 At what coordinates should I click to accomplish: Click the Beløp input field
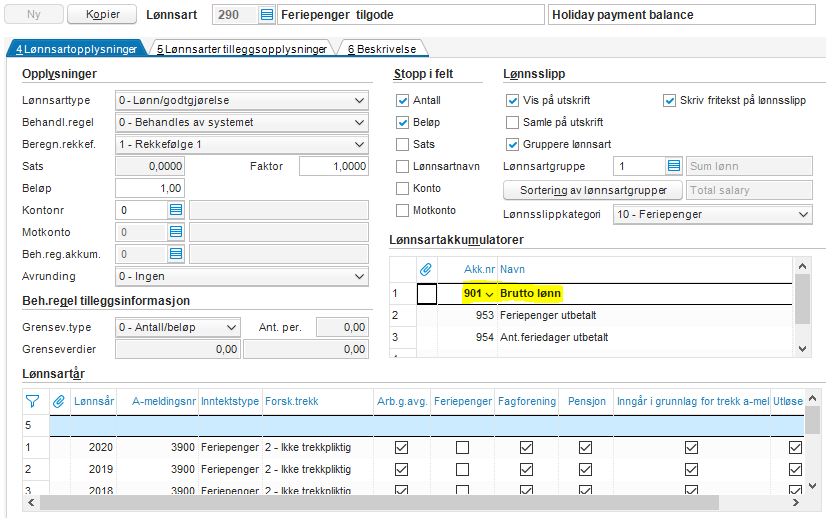[x=150, y=188]
